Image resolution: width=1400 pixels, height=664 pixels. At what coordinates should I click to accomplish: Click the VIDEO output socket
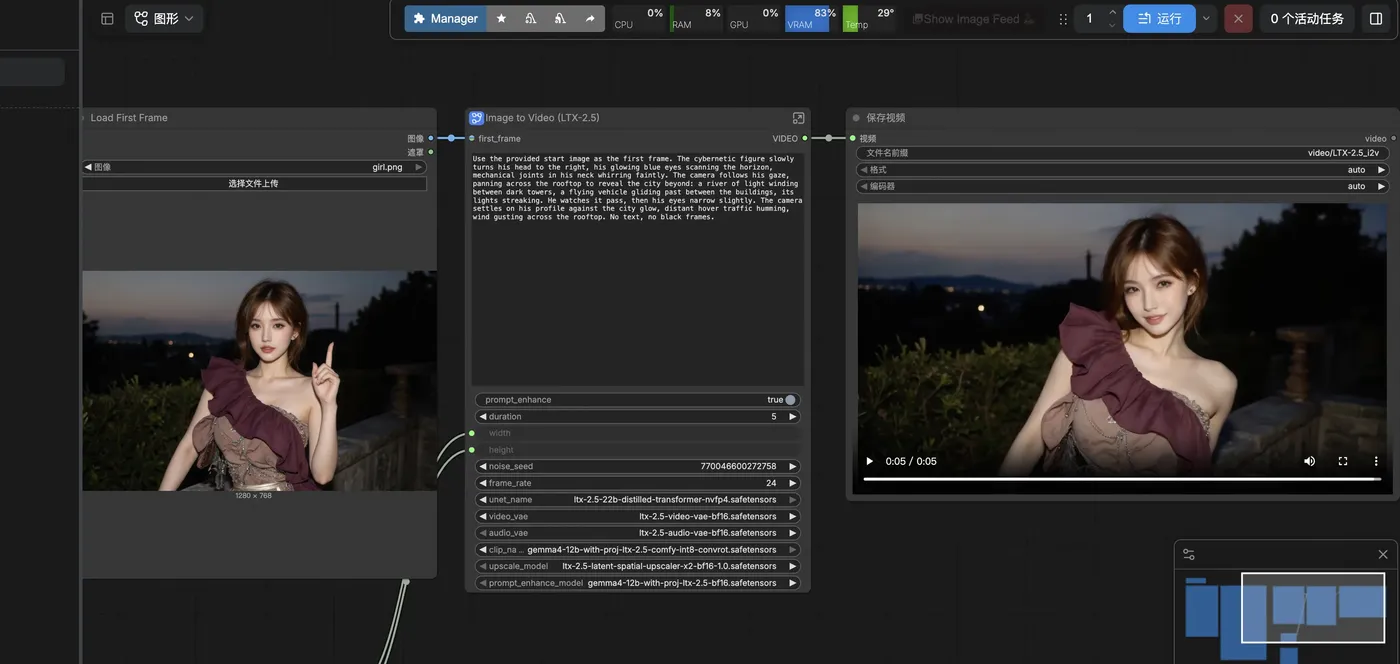tap(805, 138)
